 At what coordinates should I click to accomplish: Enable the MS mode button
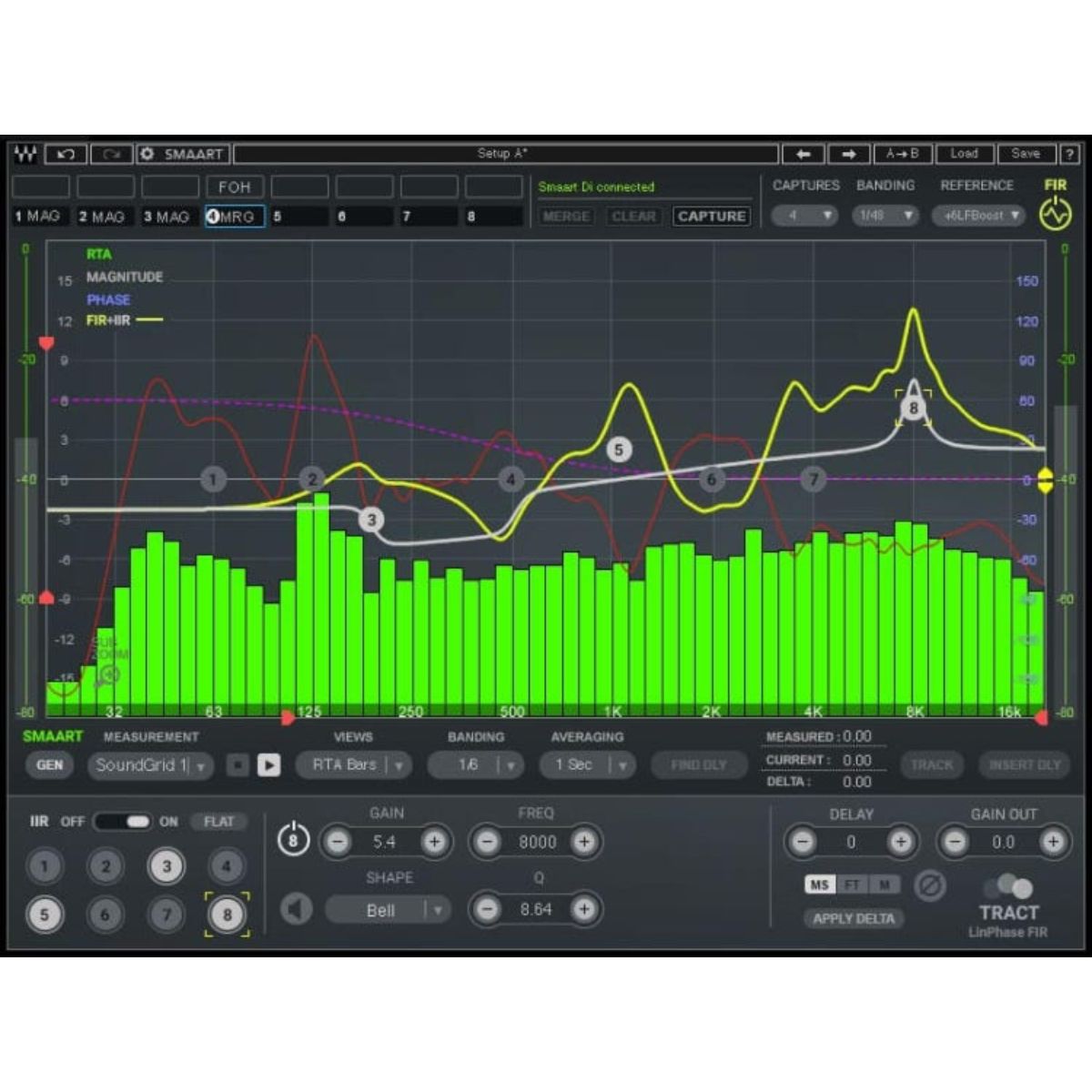818,883
